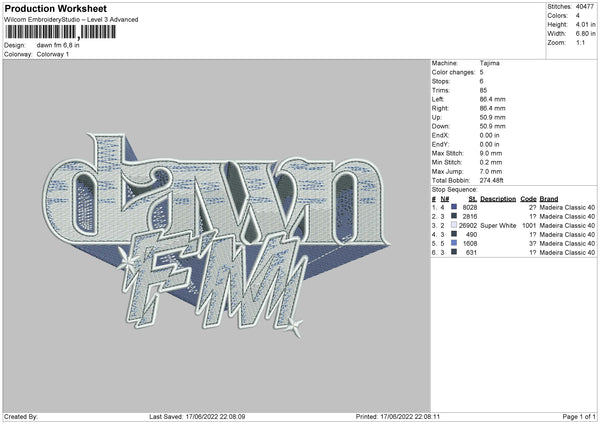Click the 'N#' column header

445,199
